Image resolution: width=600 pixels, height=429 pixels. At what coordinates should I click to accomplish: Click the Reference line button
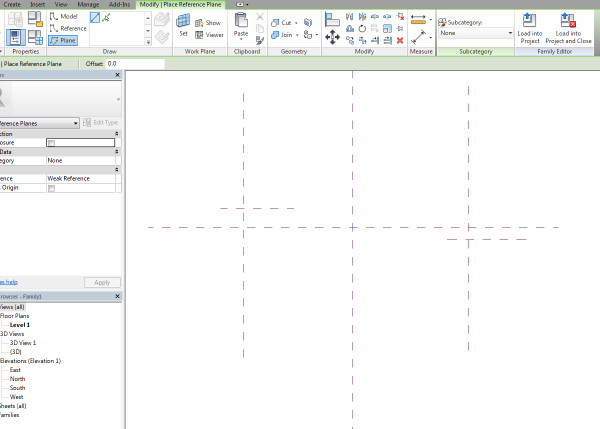coord(68,28)
